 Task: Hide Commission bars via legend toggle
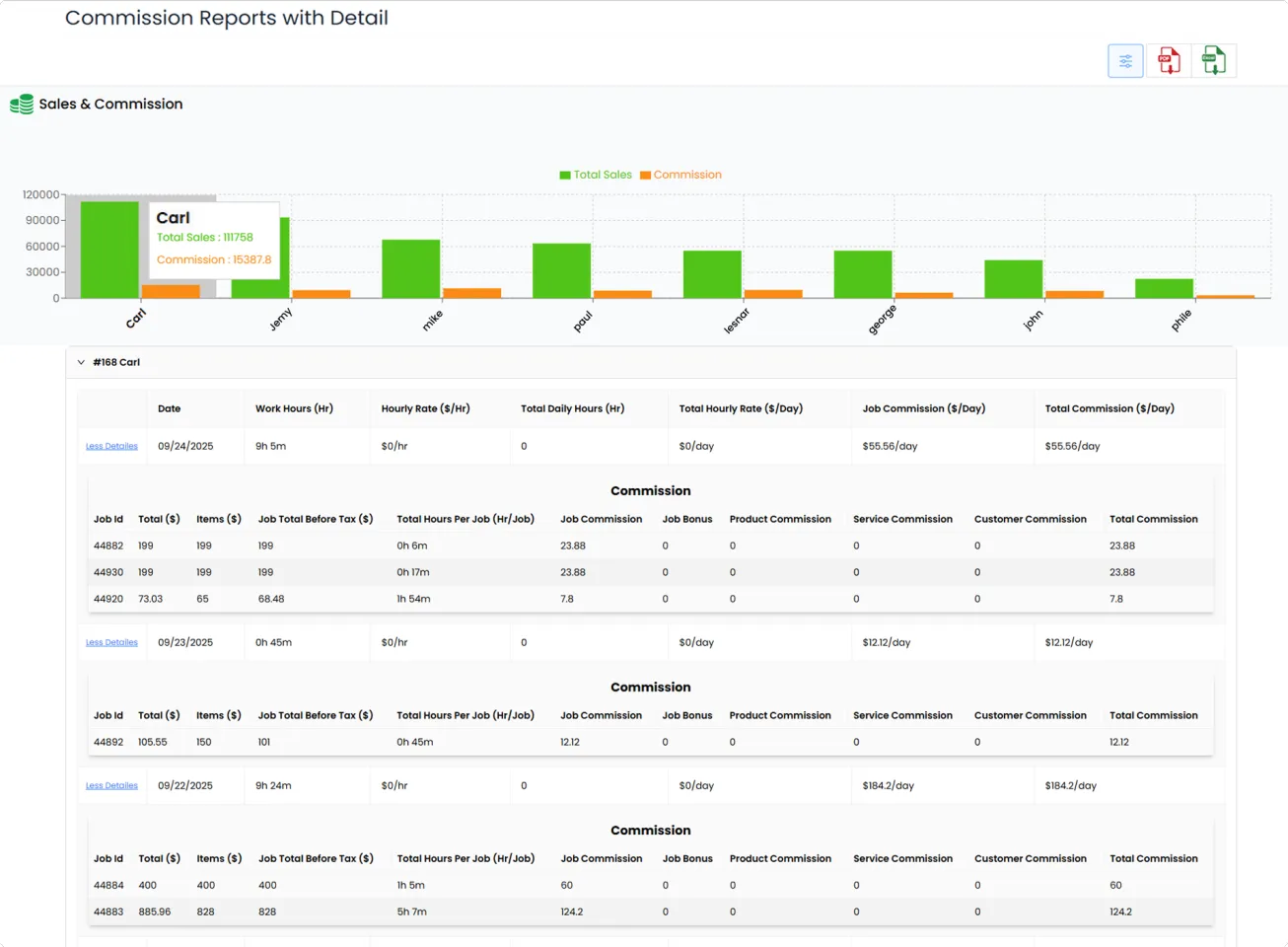tap(681, 175)
